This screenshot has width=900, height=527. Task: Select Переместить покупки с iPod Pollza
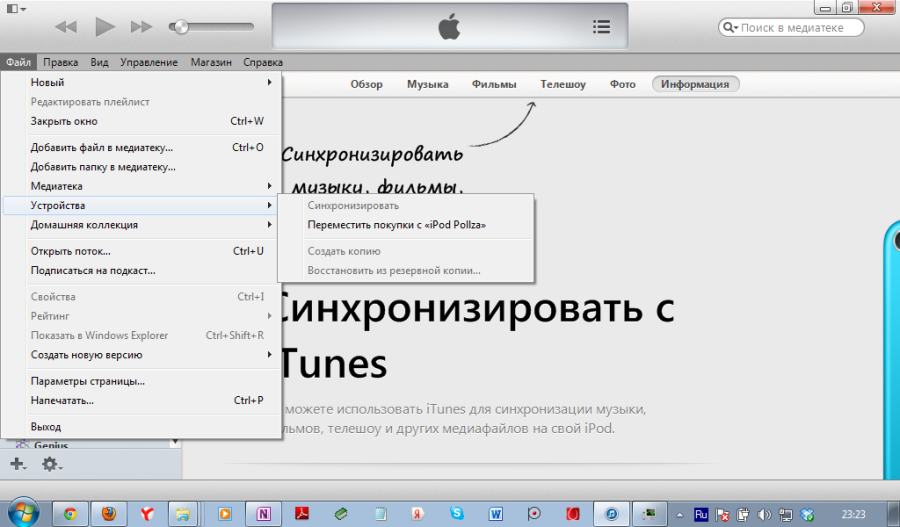[x=406, y=225]
